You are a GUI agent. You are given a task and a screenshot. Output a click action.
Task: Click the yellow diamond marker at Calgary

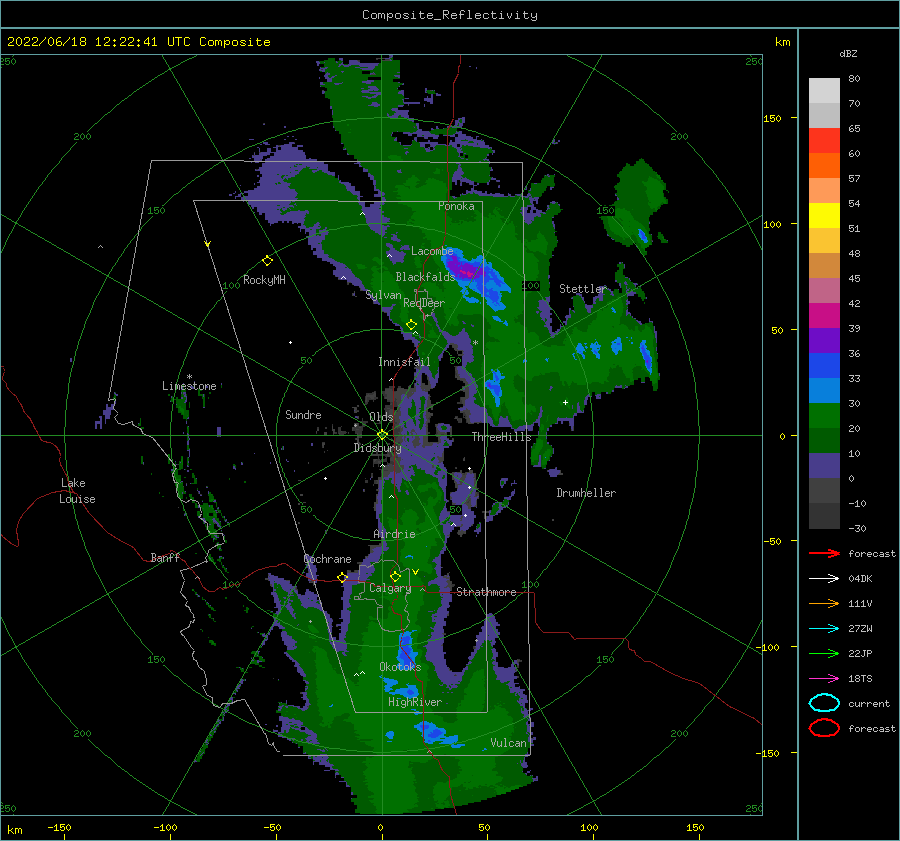(x=395, y=576)
